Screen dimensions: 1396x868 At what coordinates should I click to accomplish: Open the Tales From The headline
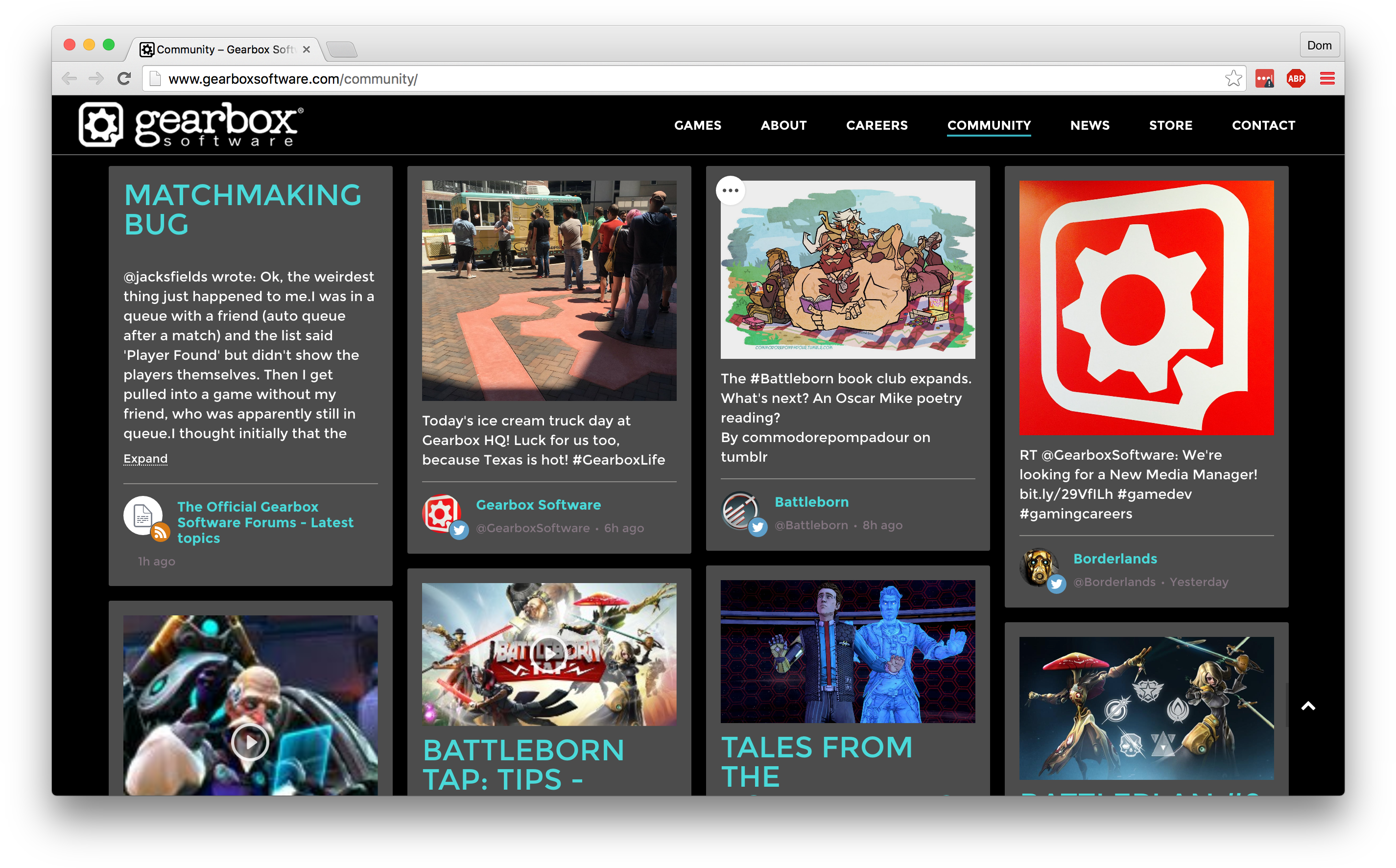(x=817, y=762)
